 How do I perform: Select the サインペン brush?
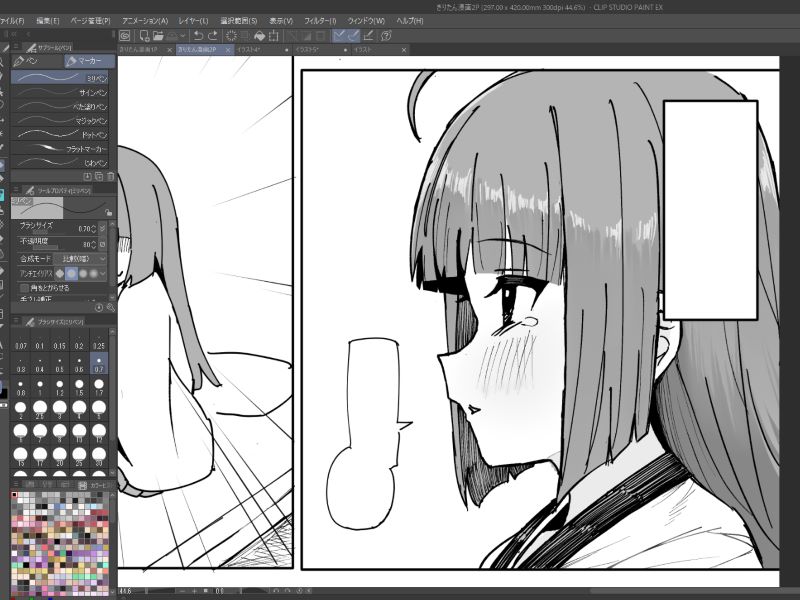pyautogui.click(x=60, y=92)
